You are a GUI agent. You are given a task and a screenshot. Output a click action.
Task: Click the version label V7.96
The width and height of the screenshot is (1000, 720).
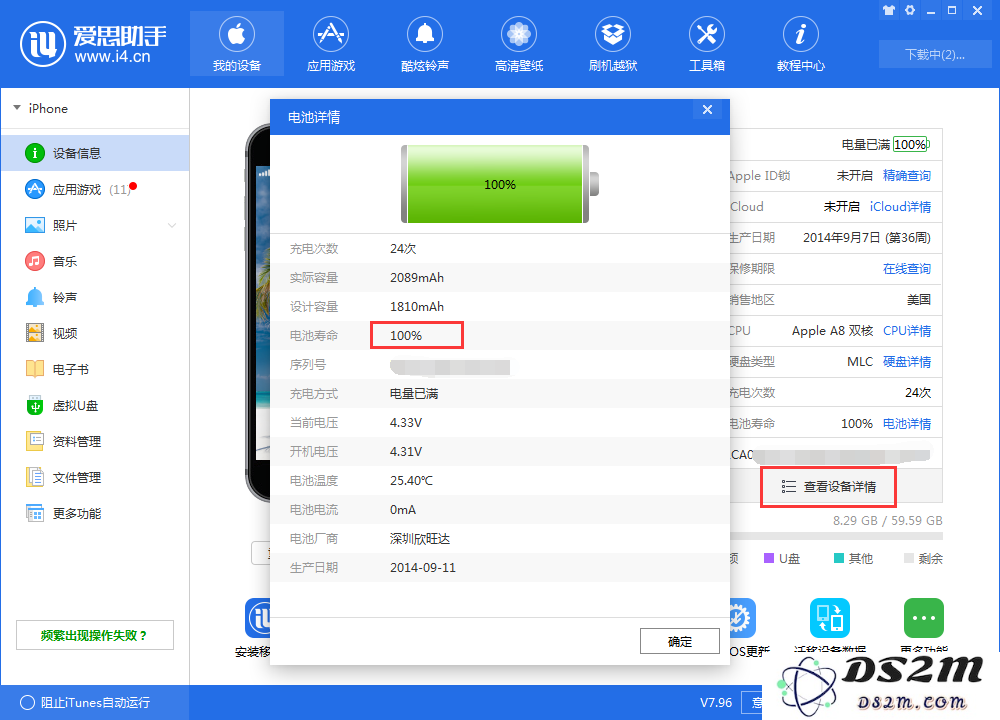click(716, 702)
